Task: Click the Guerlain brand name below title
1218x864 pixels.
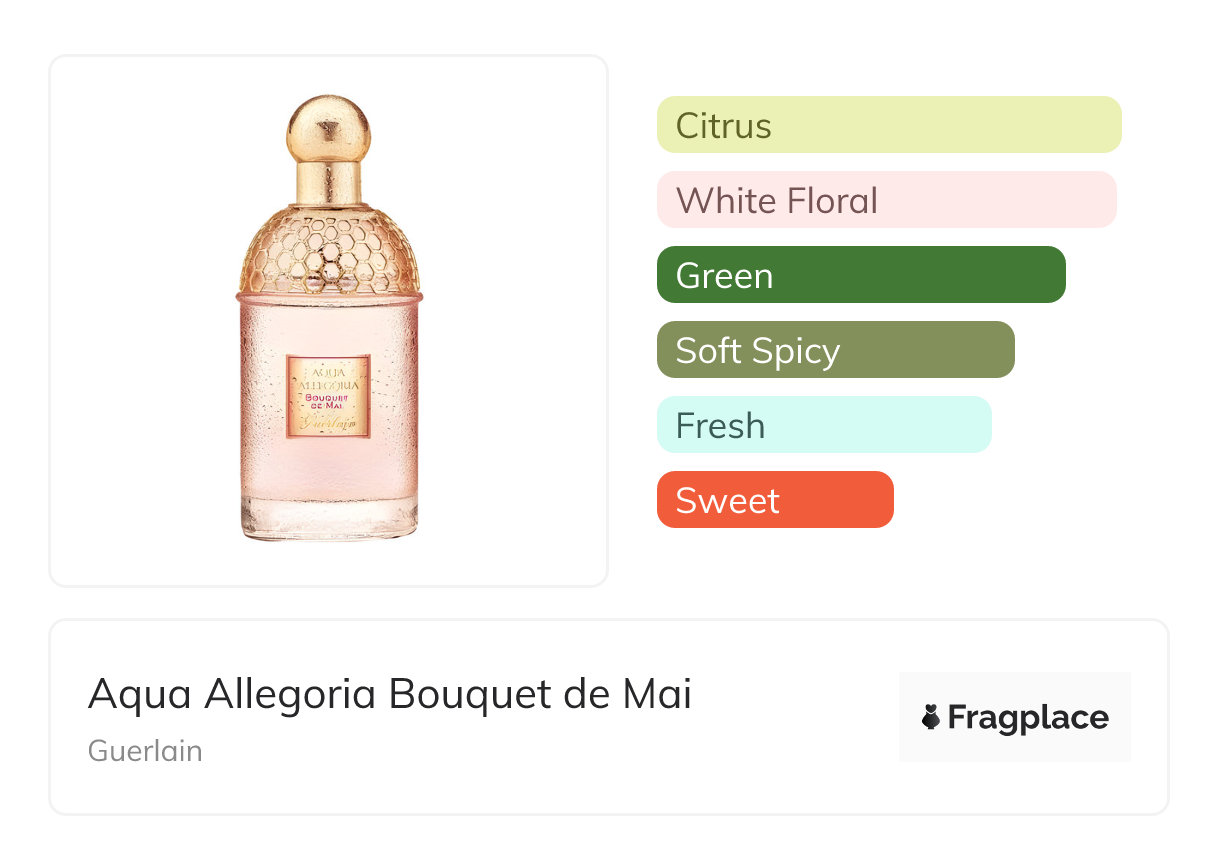Action: 145,751
